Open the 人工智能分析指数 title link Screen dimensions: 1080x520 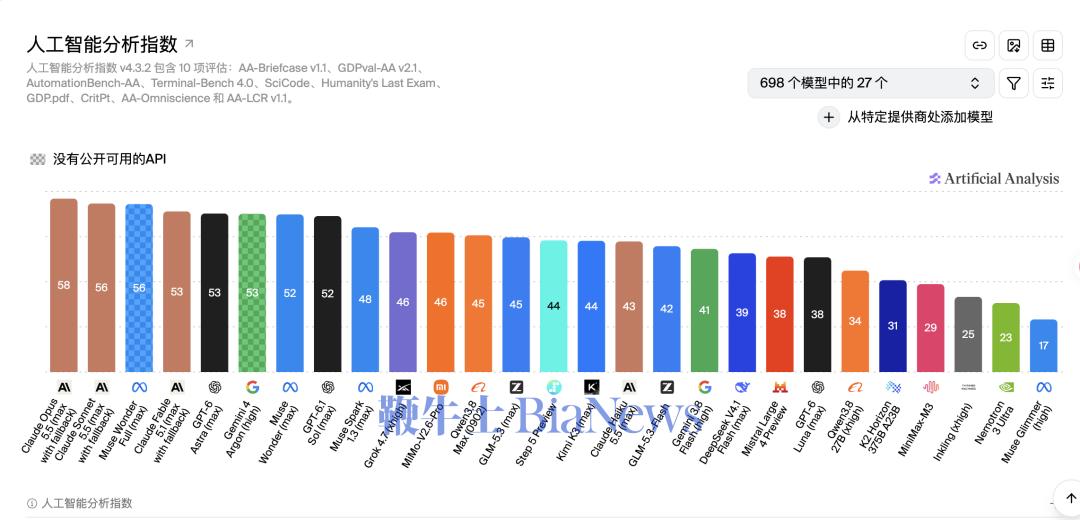102,44
